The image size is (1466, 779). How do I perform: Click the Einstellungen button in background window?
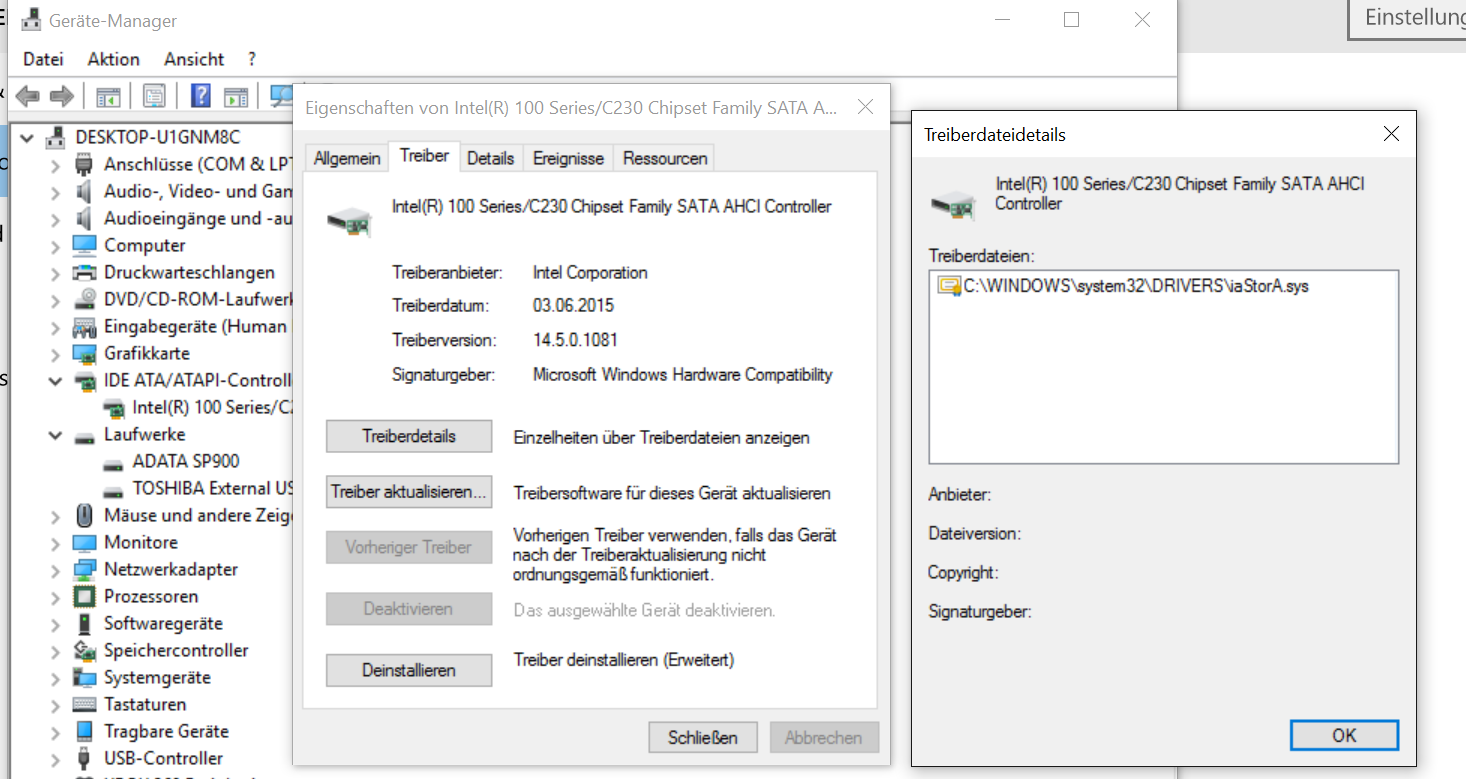coord(1409,19)
